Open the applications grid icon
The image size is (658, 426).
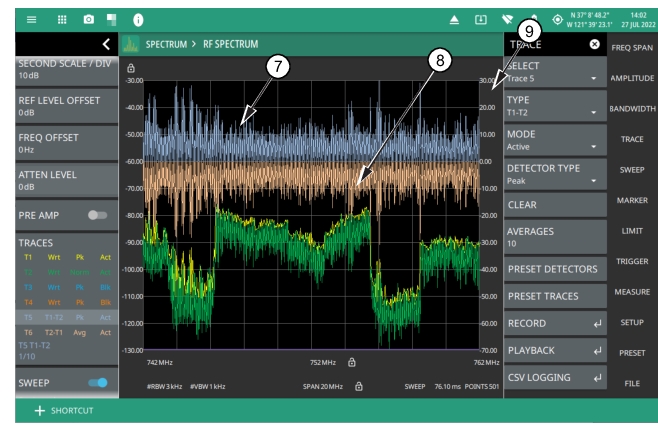click(x=60, y=19)
